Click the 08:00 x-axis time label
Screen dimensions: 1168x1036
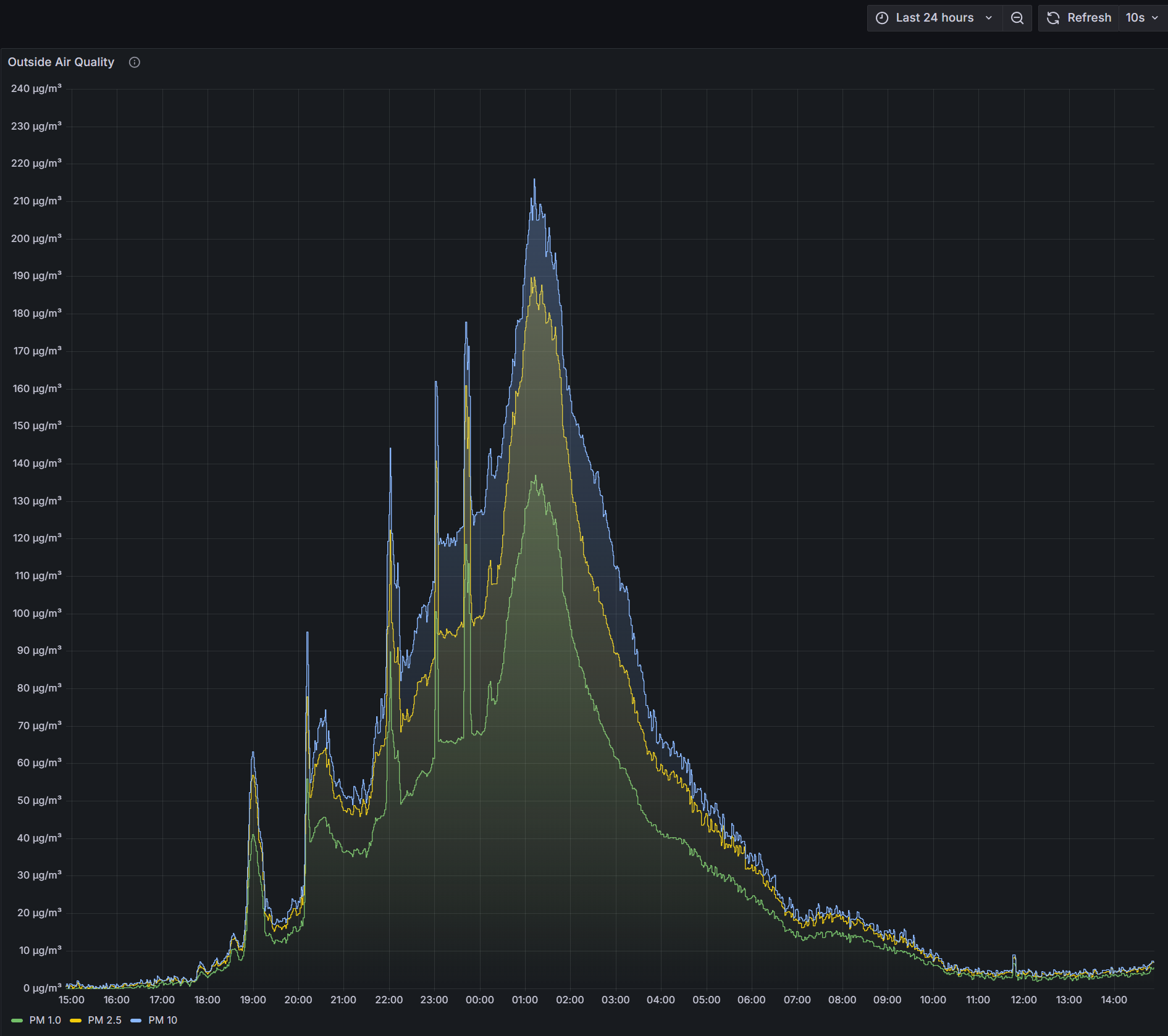click(x=842, y=1000)
